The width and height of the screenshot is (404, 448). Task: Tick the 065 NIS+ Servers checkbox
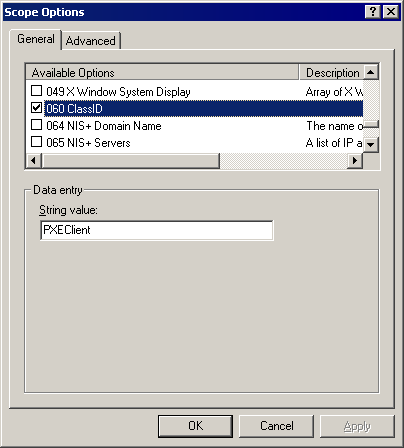click(36, 142)
